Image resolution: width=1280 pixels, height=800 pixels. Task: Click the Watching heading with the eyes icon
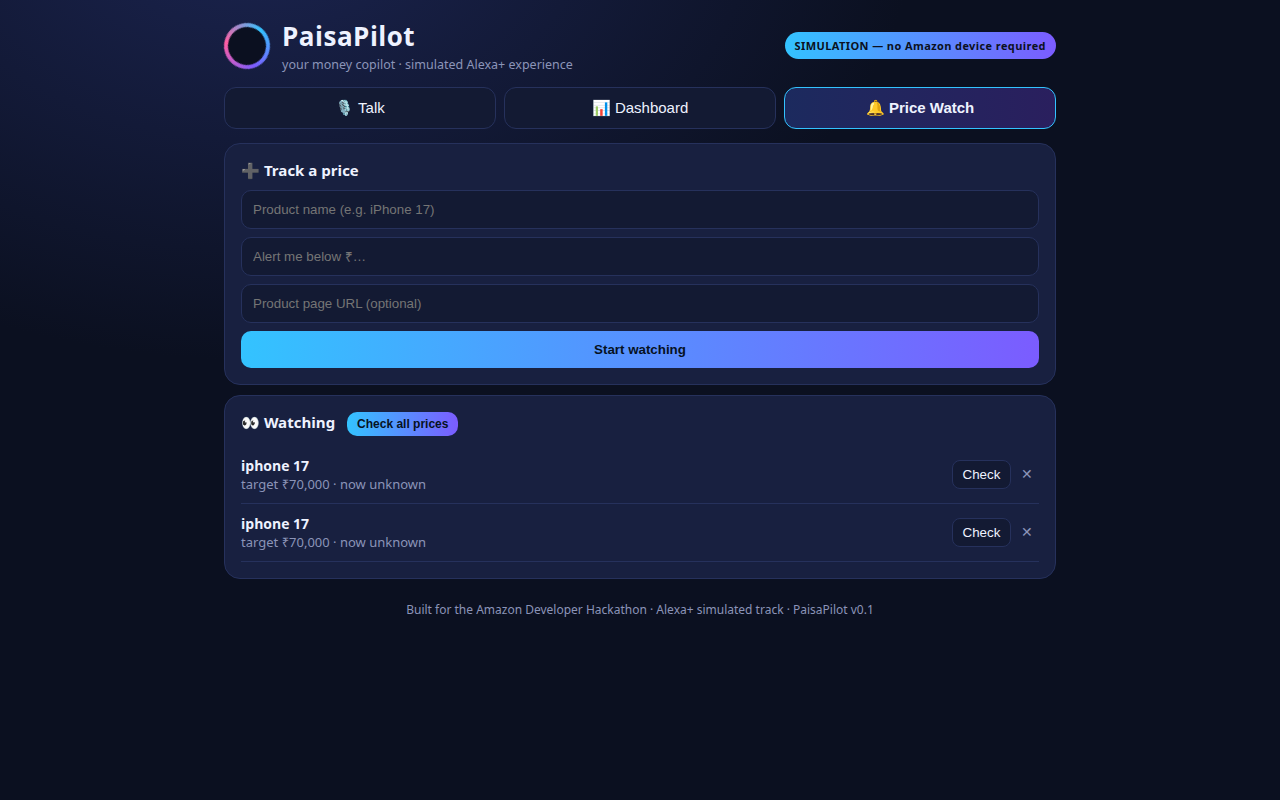288,423
